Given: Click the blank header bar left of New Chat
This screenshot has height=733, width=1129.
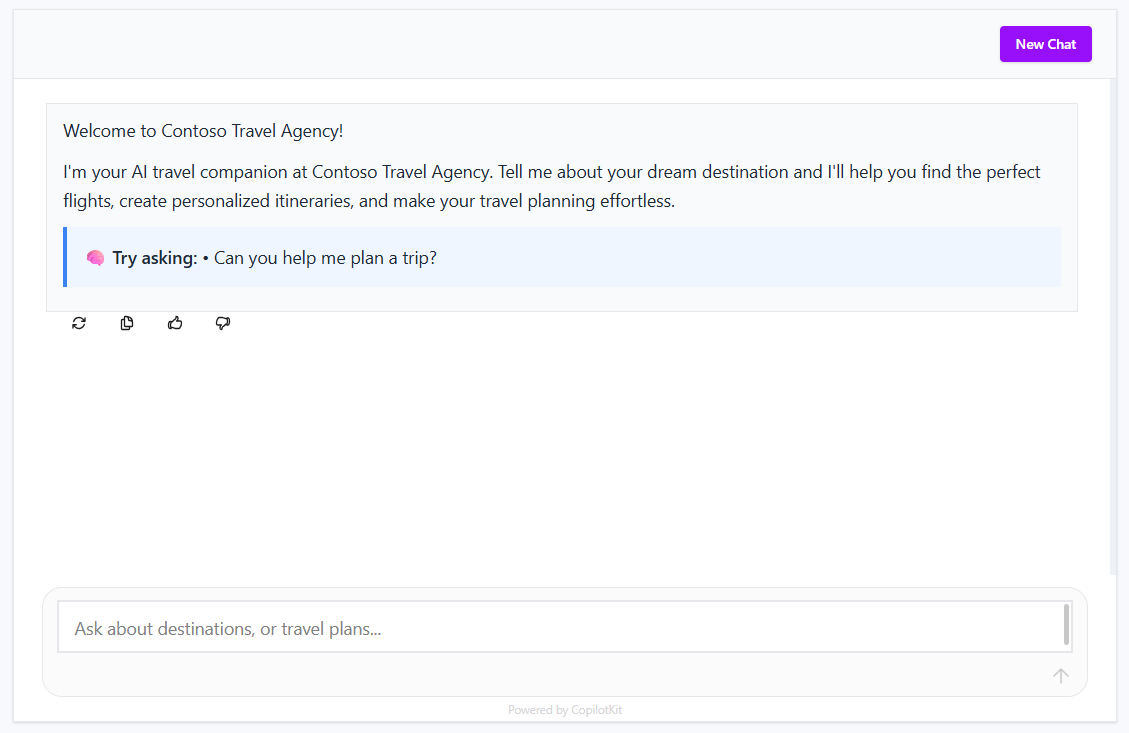Looking at the screenshot, I should click(x=500, y=44).
